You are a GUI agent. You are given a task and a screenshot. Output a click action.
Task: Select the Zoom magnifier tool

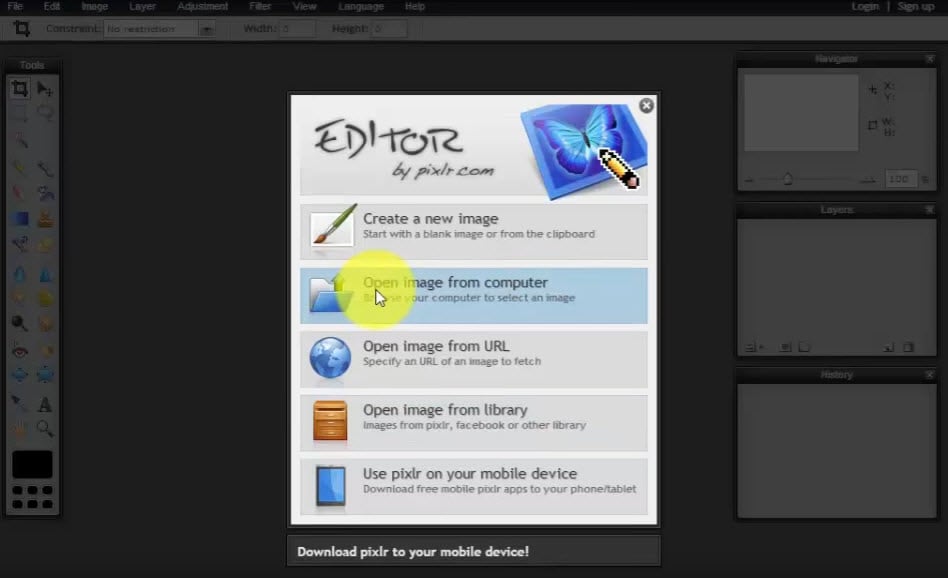pos(45,429)
